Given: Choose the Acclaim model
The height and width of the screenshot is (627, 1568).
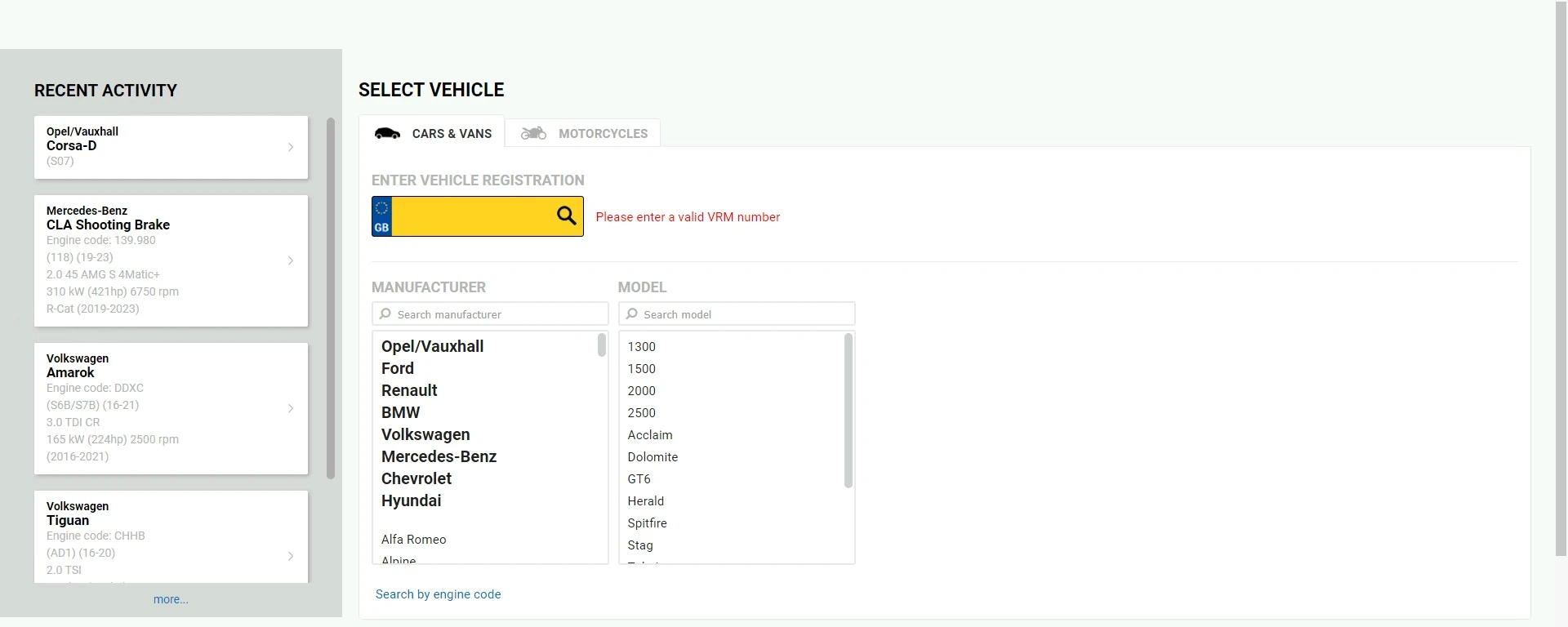Looking at the screenshot, I should click(x=650, y=434).
